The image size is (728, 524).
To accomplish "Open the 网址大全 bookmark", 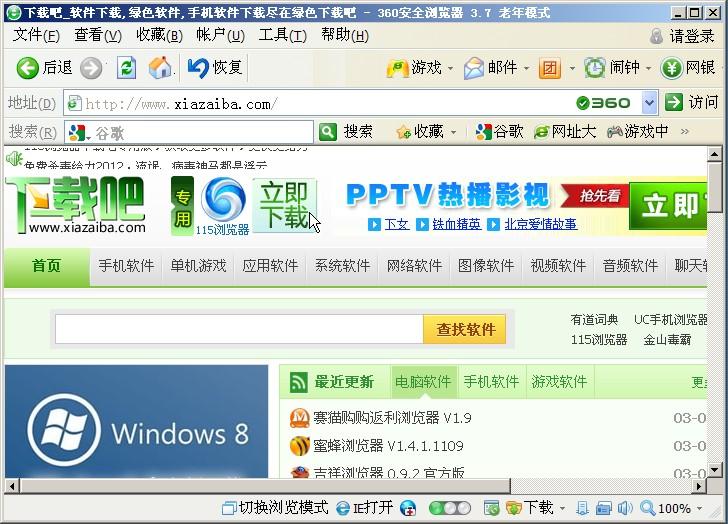I will [x=565, y=132].
